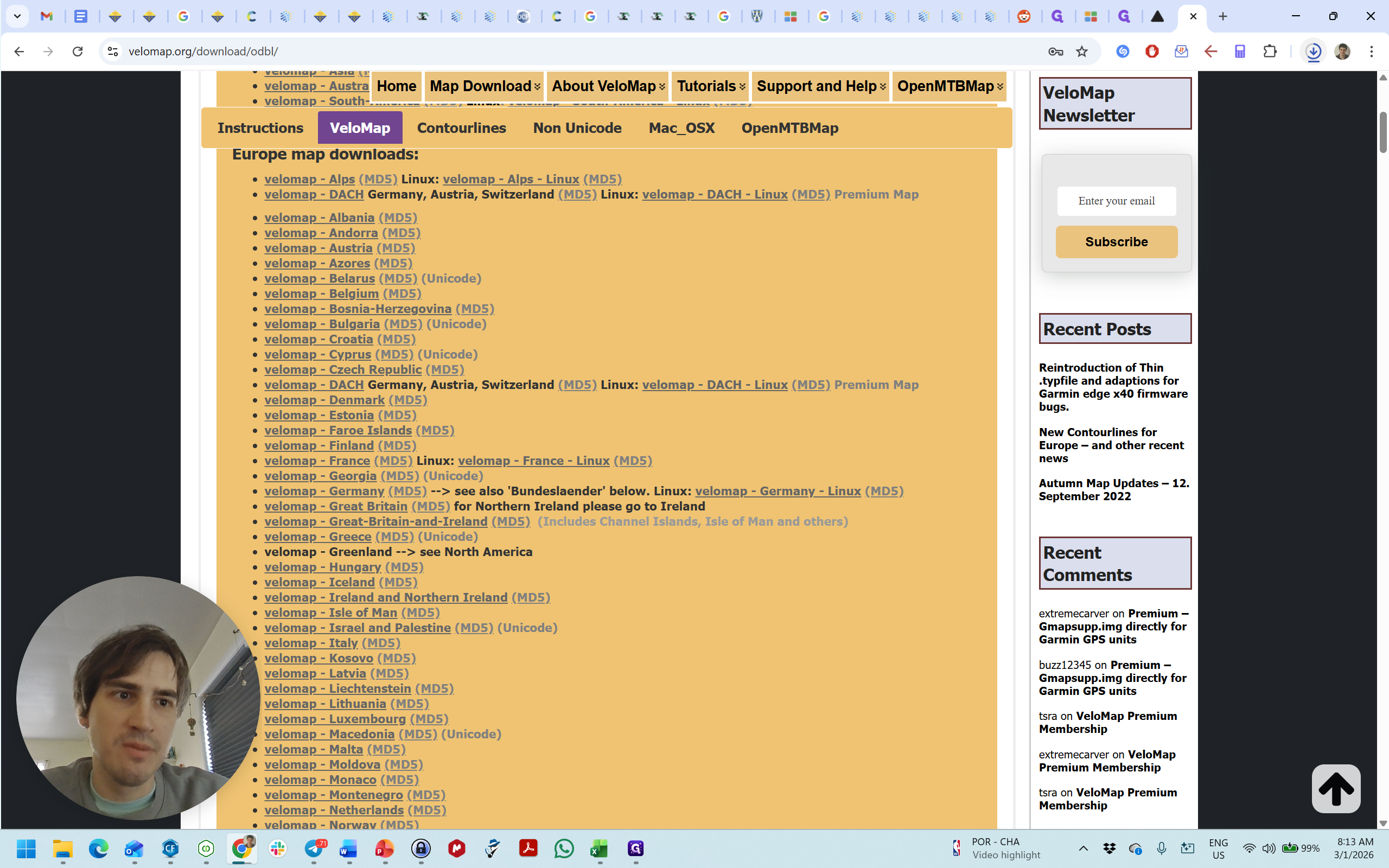Open WhatsApp from the taskbar
Image resolution: width=1389 pixels, height=868 pixels.
[564, 848]
